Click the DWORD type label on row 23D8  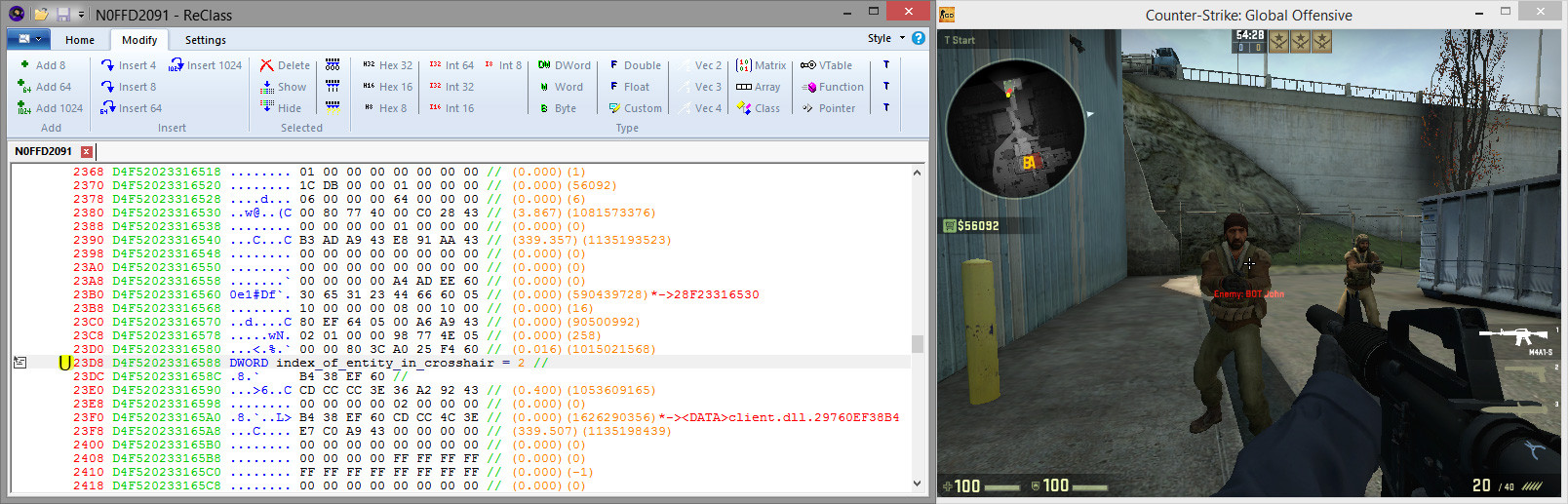[x=249, y=363]
